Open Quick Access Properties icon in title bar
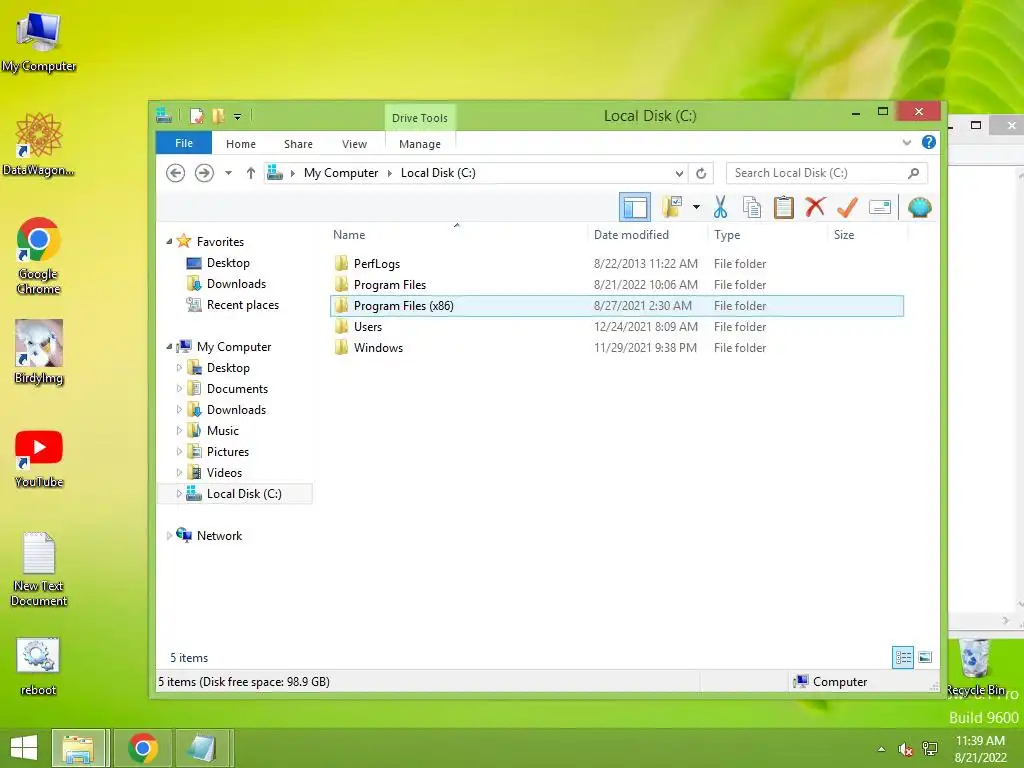Image resolution: width=1024 pixels, height=768 pixels. 196,116
